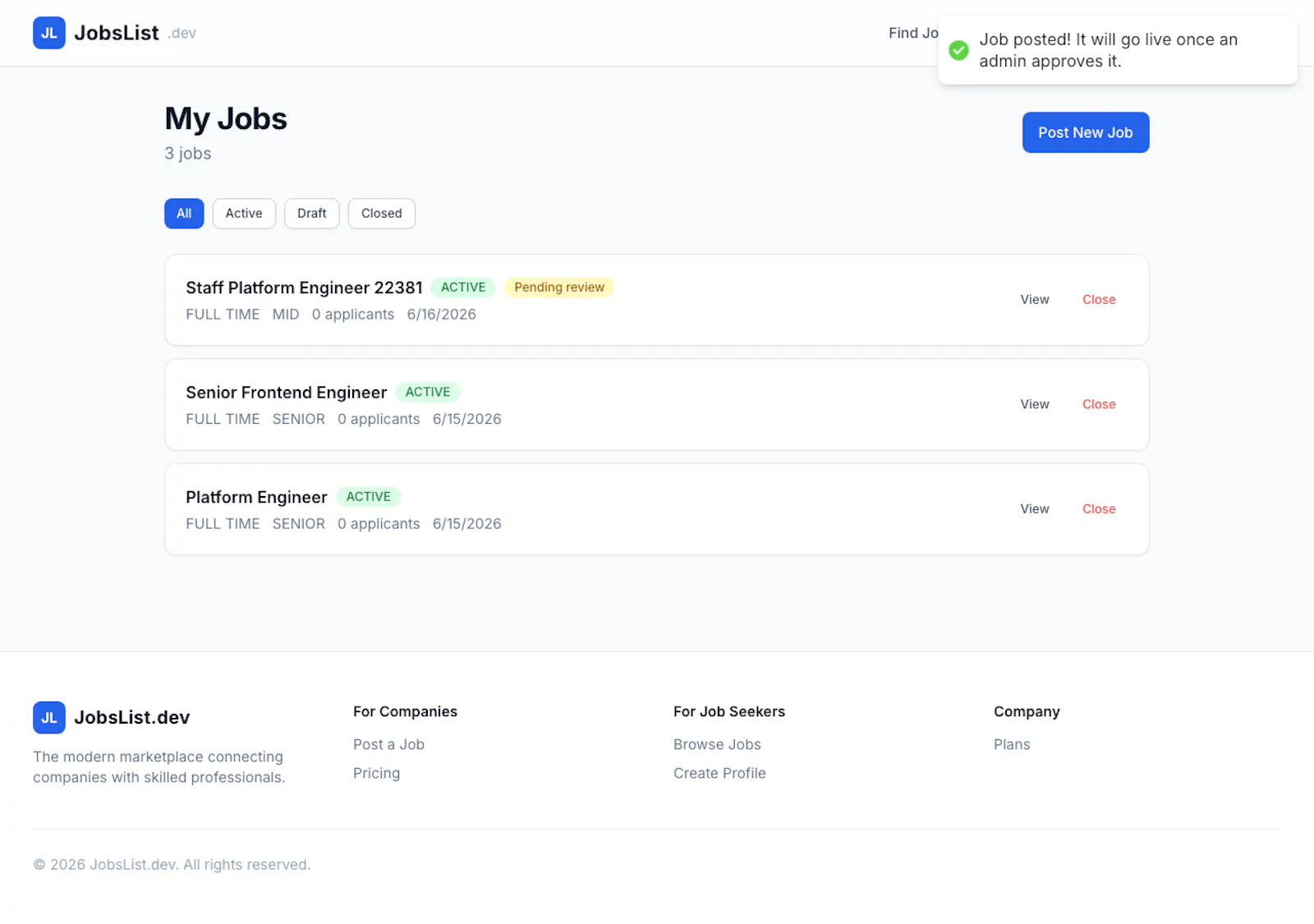Click the Post New Job button
The height and width of the screenshot is (924, 1314).
pyautogui.click(x=1086, y=132)
